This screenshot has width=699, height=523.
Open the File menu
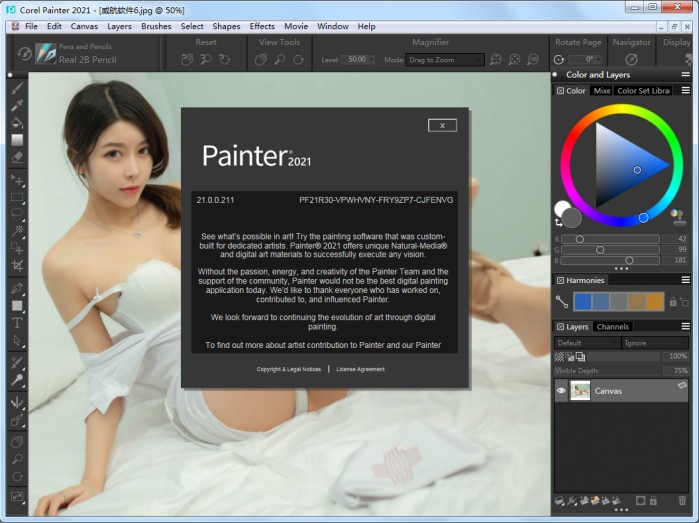(x=31, y=26)
